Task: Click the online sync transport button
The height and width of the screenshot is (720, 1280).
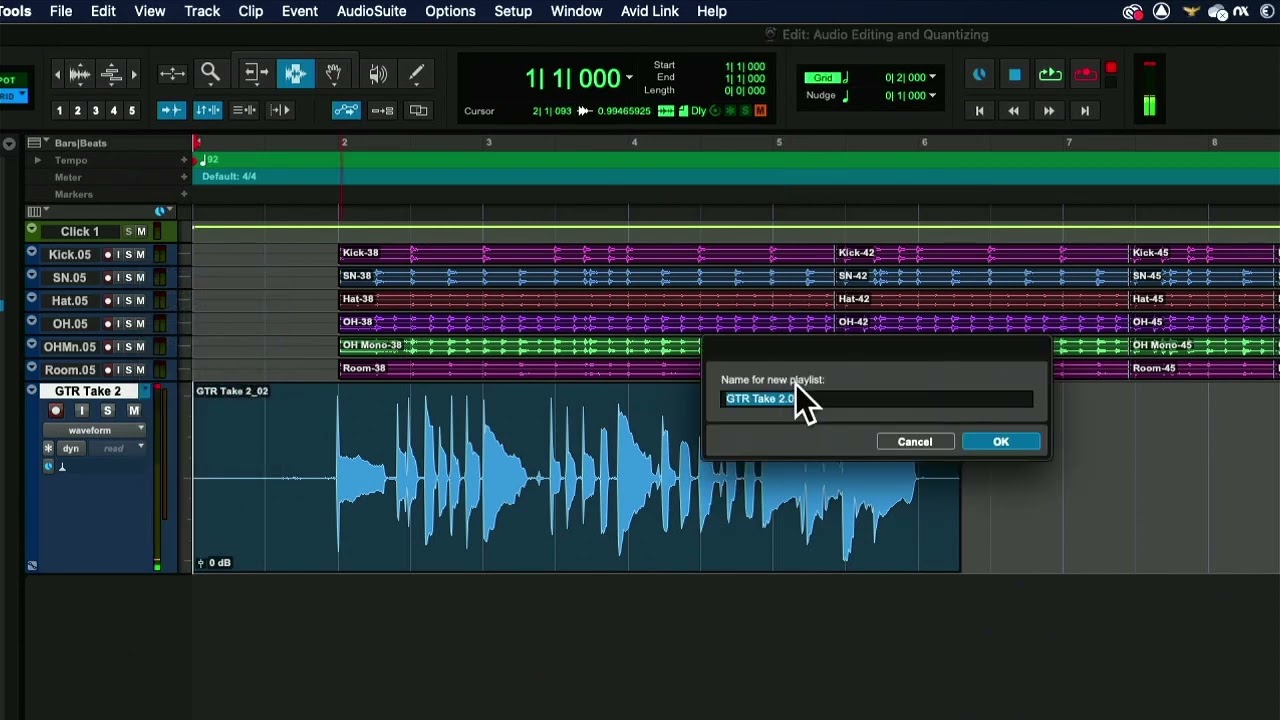Action: 979,74
